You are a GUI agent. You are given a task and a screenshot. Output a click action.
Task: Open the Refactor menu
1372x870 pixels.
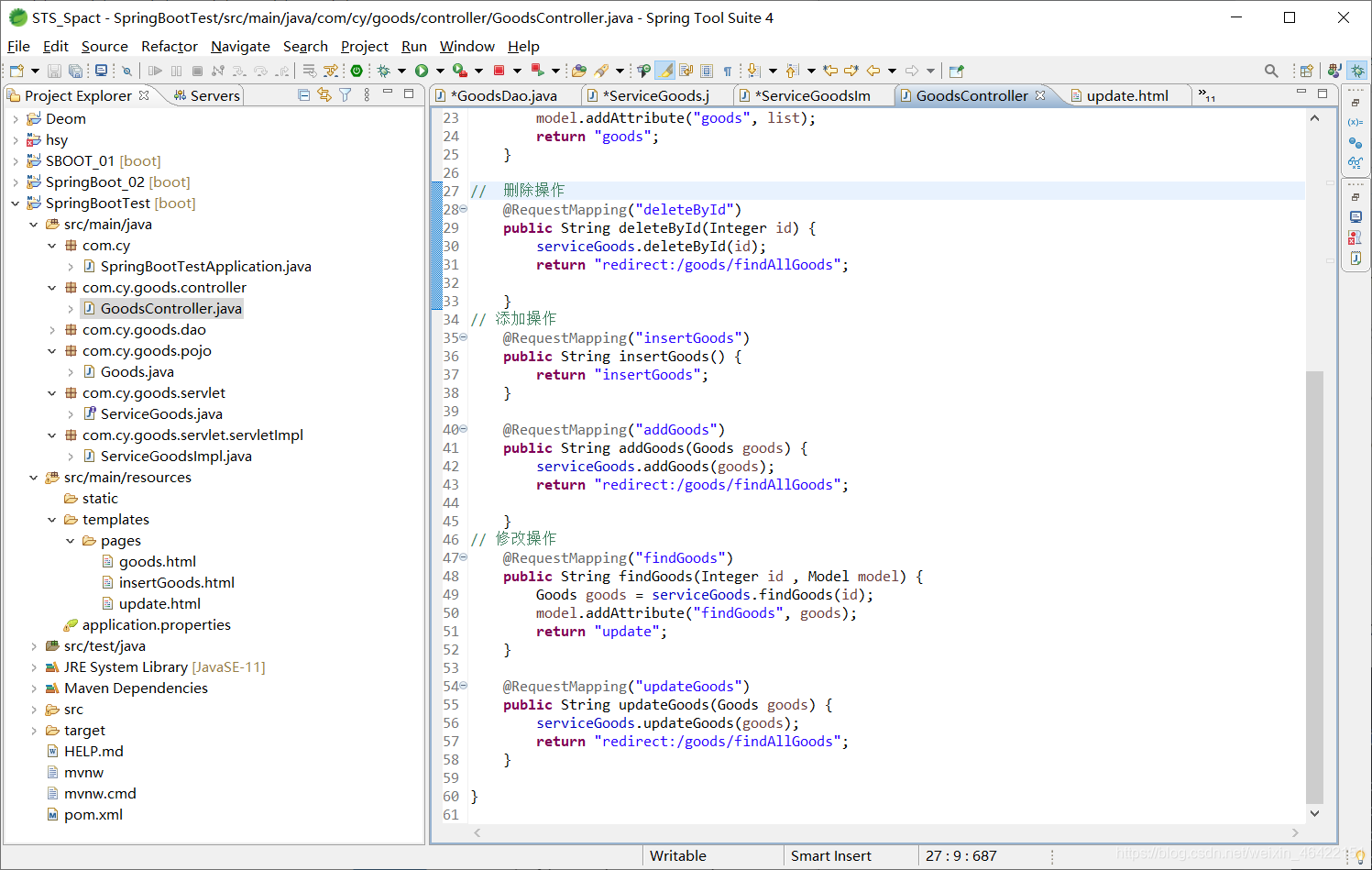tap(170, 47)
